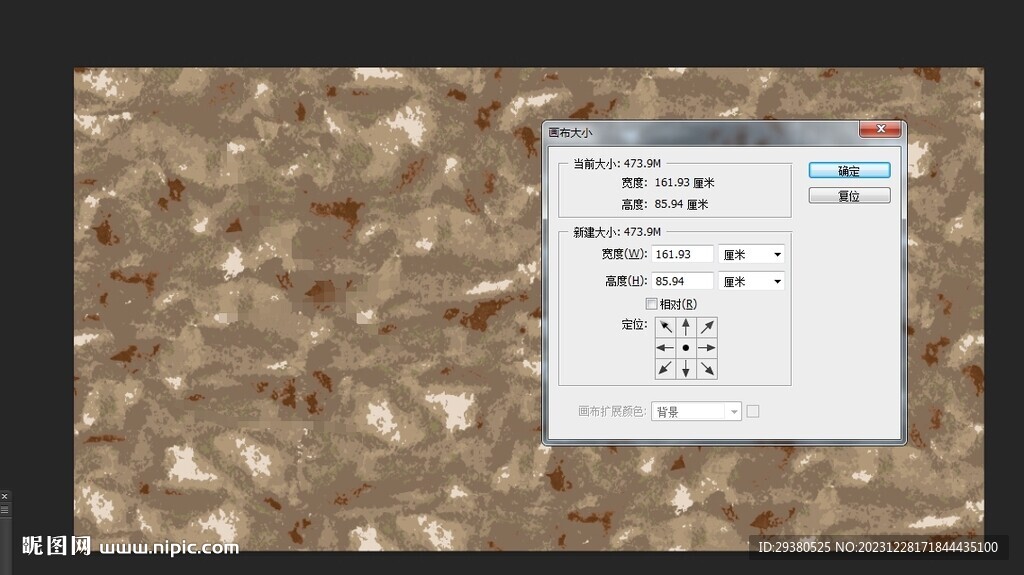Click the 新建大小: 473.9M text
The image size is (1024, 575).
(617, 232)
